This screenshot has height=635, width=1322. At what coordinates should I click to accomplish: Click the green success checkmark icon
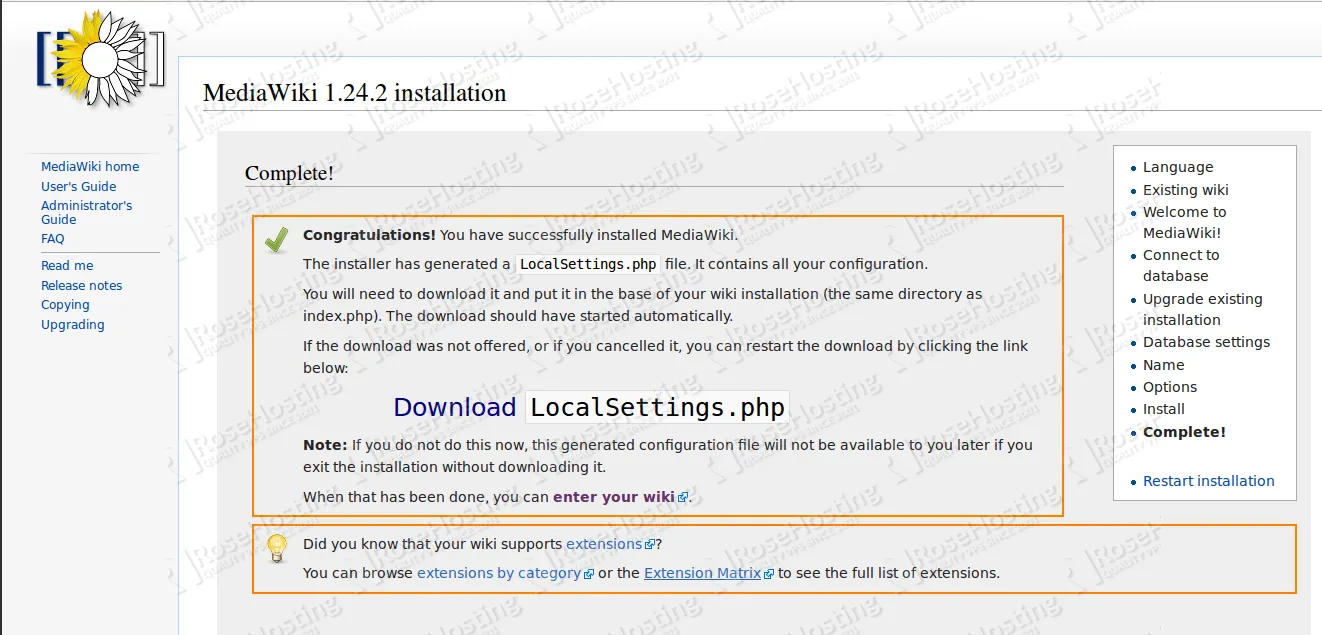click(x=276, y=238)
